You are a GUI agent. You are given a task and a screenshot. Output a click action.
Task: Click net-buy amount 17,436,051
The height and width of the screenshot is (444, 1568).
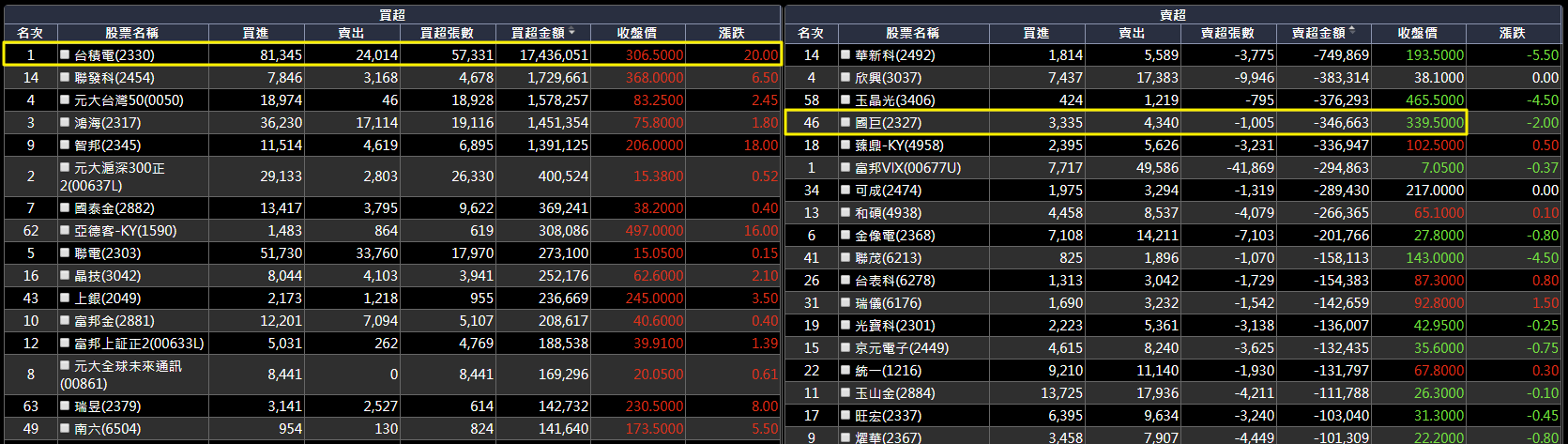554,55
